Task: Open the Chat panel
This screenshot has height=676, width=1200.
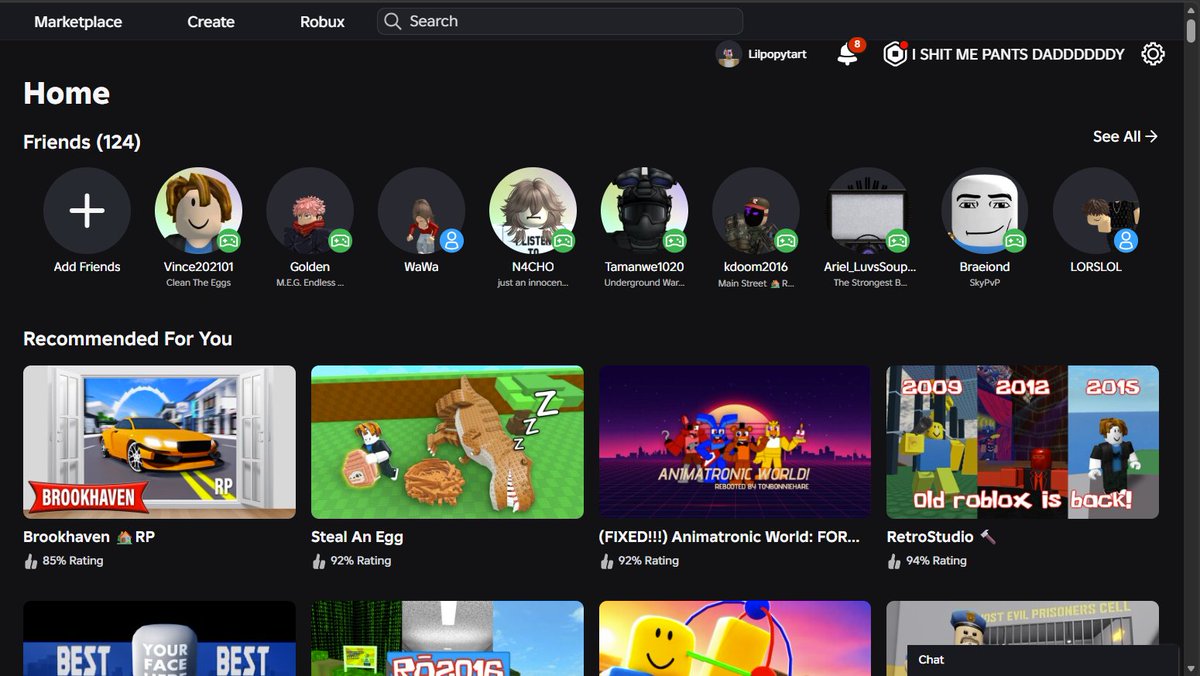Action: (x=1042, y=660)
